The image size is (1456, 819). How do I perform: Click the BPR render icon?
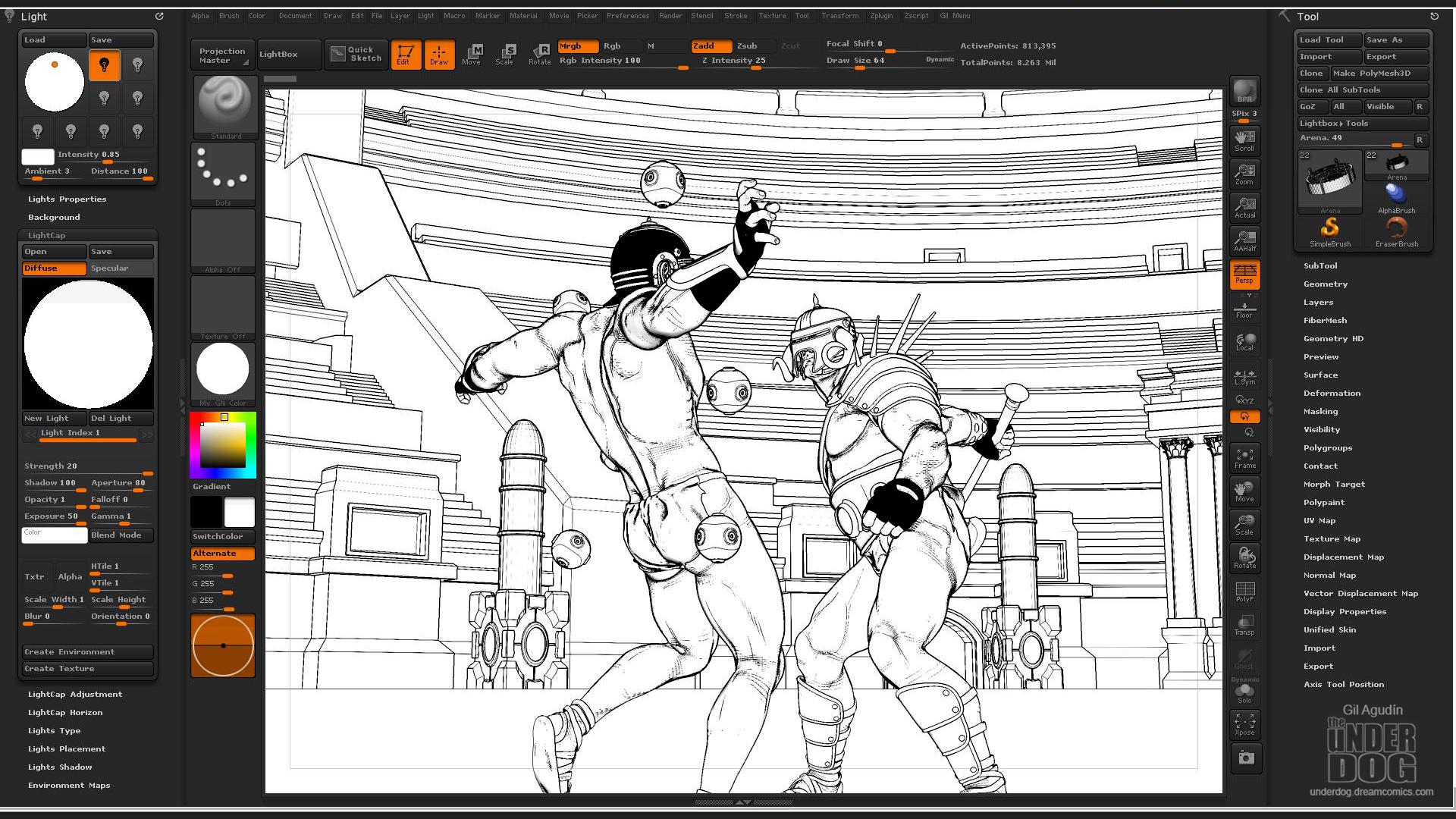[1244, 91]
